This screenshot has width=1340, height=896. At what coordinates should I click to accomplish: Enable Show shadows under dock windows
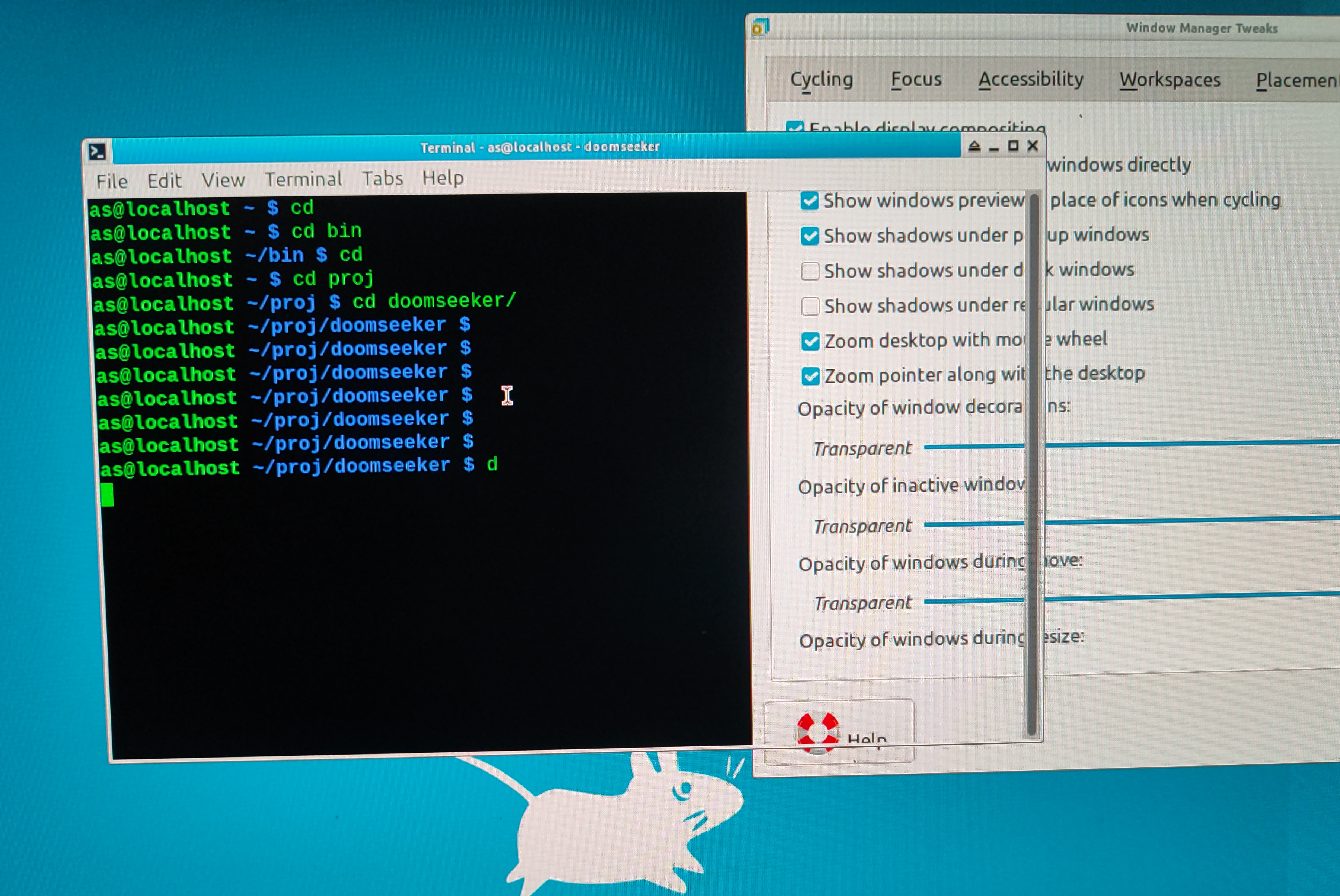pos(810,271)
